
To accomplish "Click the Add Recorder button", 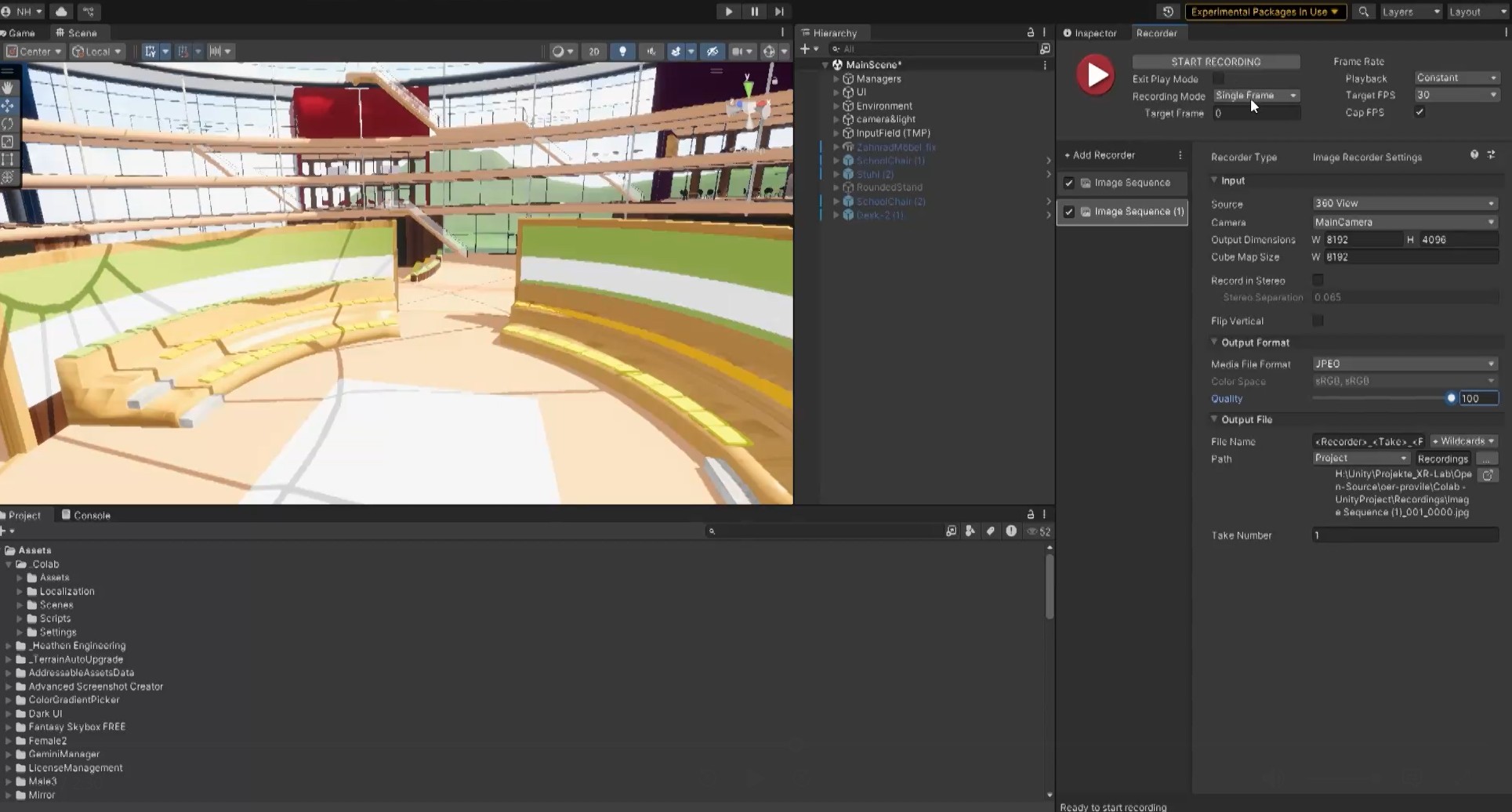I will 1100,154.
